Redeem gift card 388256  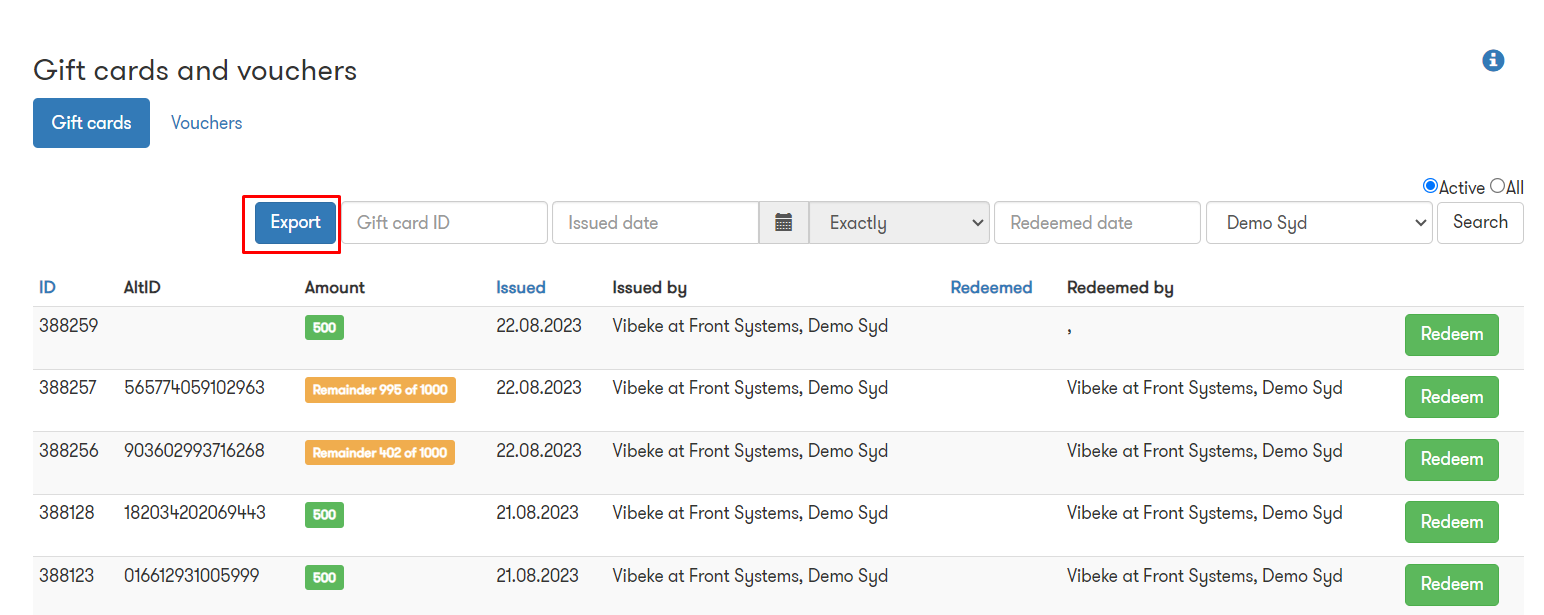point(1452,459)
